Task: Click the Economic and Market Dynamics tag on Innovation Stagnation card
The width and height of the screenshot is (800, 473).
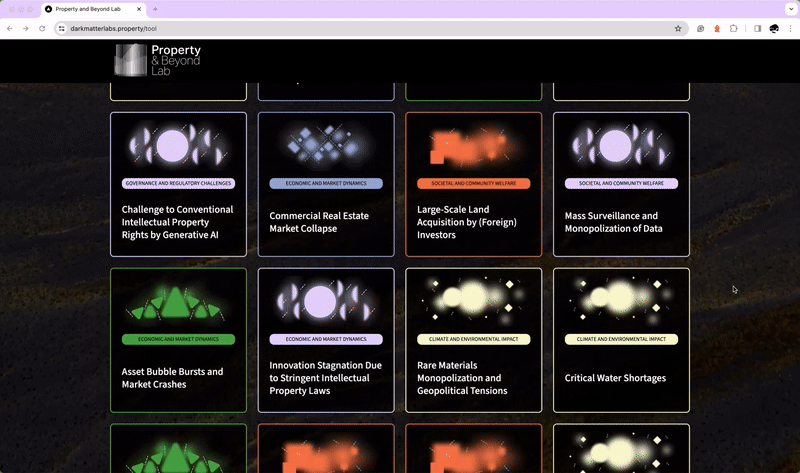Action: click(x=326, y=339)
